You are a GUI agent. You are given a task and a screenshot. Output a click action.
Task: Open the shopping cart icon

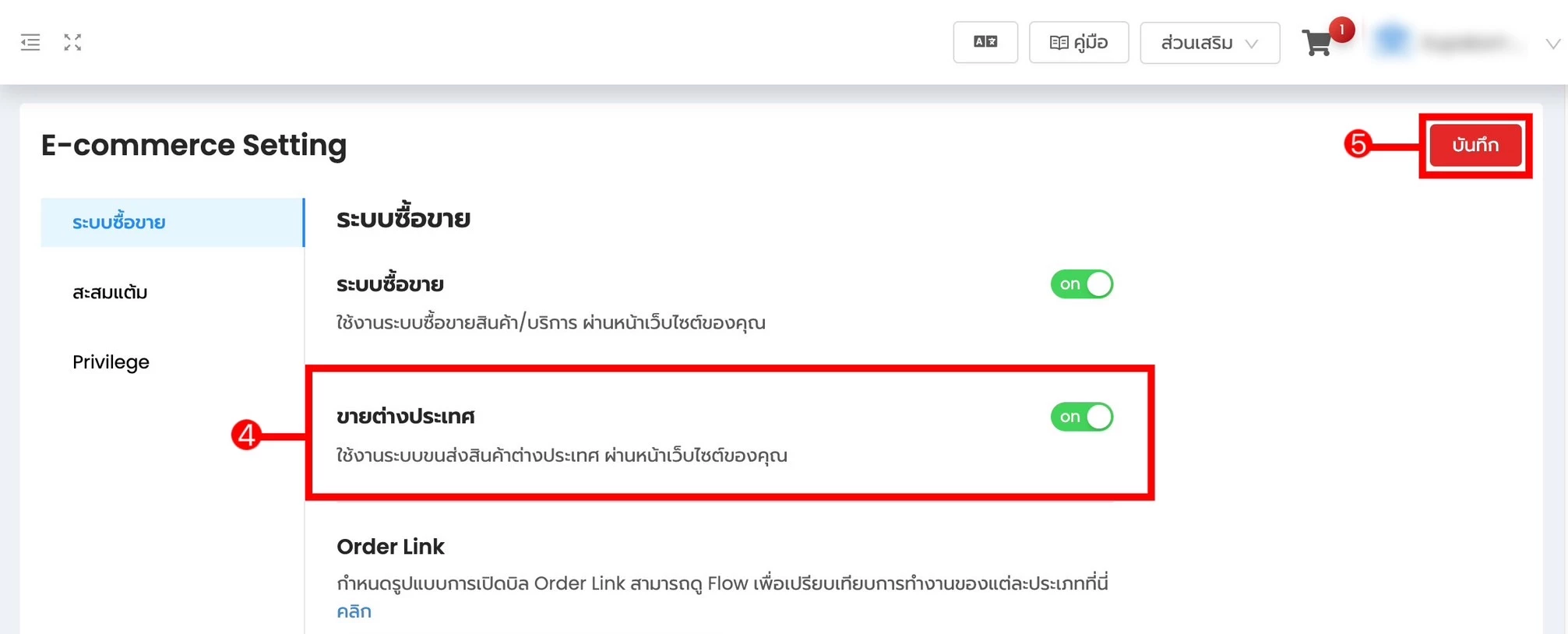1316,43
